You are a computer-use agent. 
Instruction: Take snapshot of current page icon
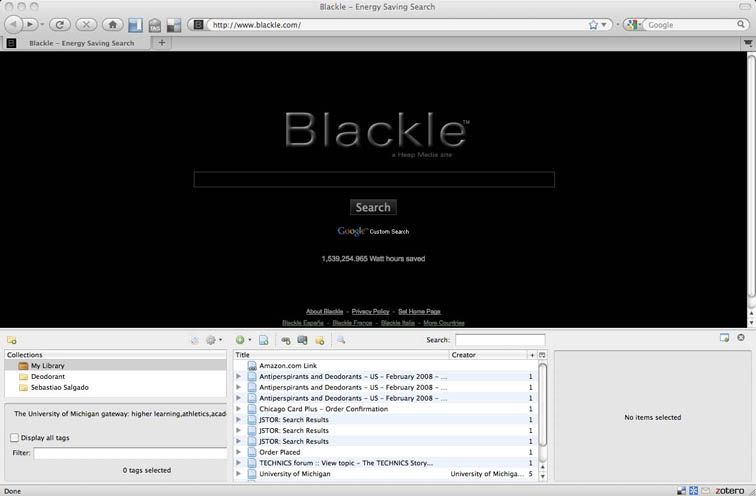tap(302, 340)
